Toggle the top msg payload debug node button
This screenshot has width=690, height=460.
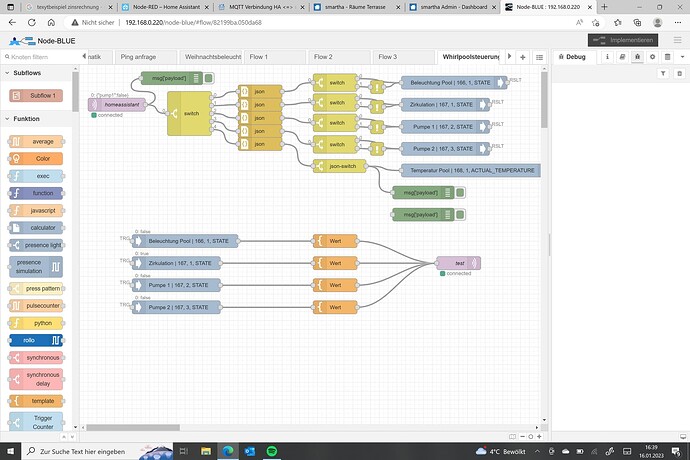click(208, 76)
